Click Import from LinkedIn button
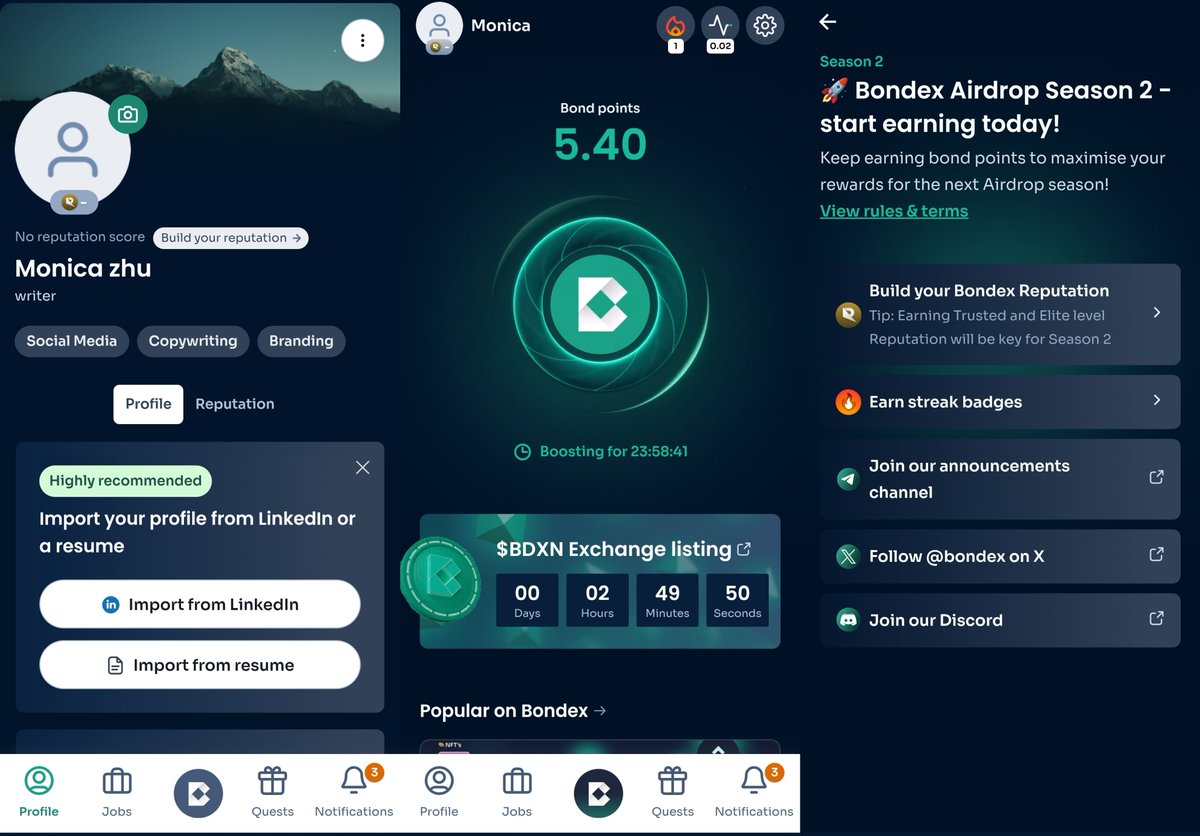 click(200, 604)
